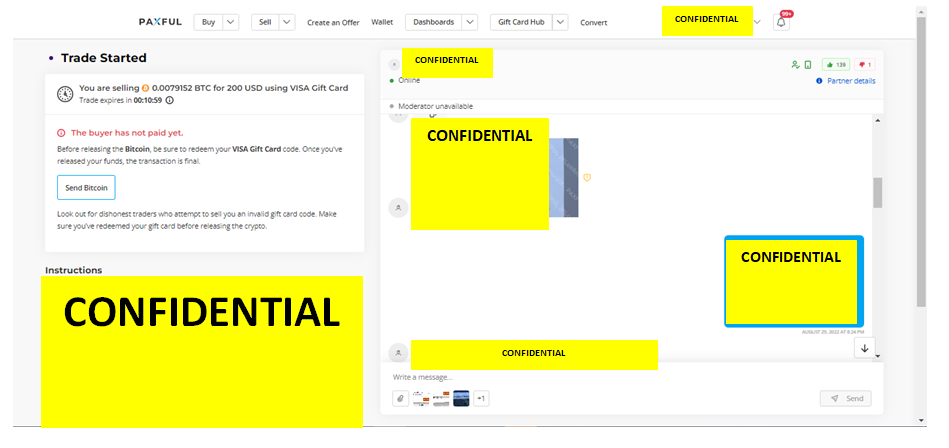Click the red warning icon beside unpaid notice
Viewport: 949px width, 448px height.
pos(61,133)
